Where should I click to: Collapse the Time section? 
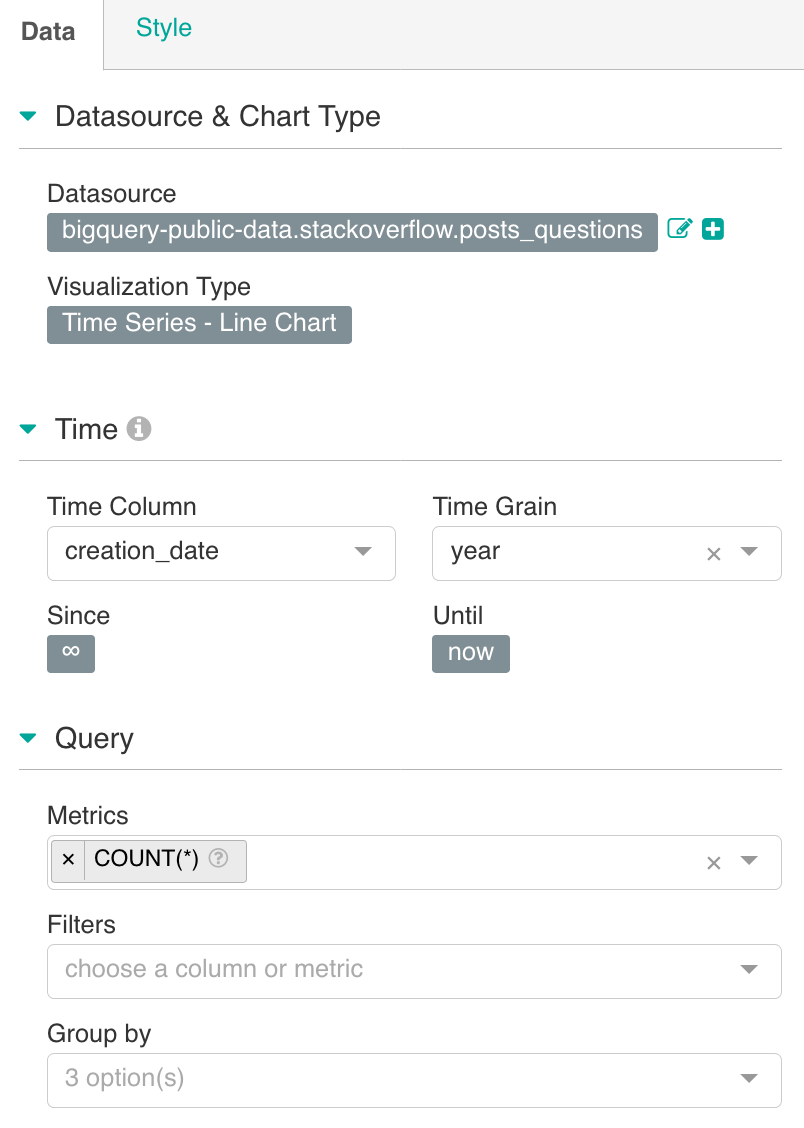[x=29, y=429]
